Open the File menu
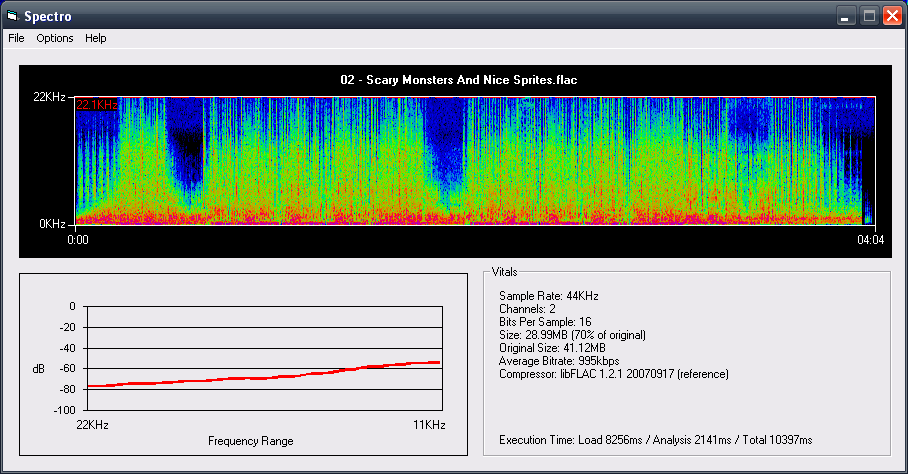The width and height of the screenshot is (908, 474). (x=16, y=38)
